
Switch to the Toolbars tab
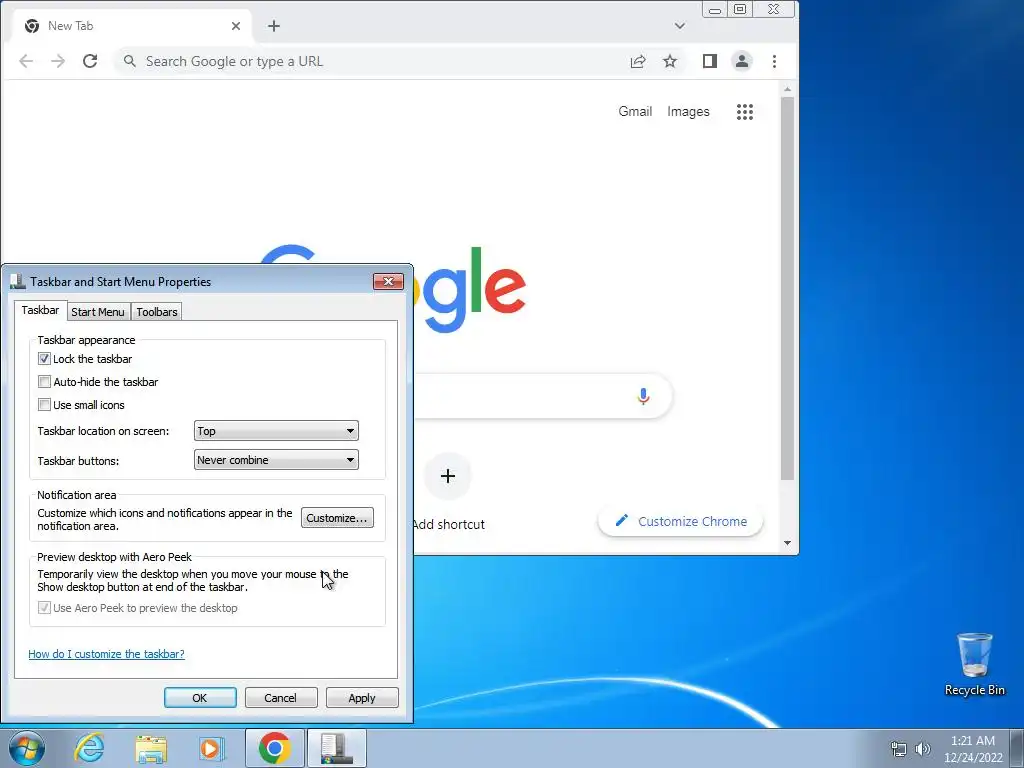click(157, 312)
